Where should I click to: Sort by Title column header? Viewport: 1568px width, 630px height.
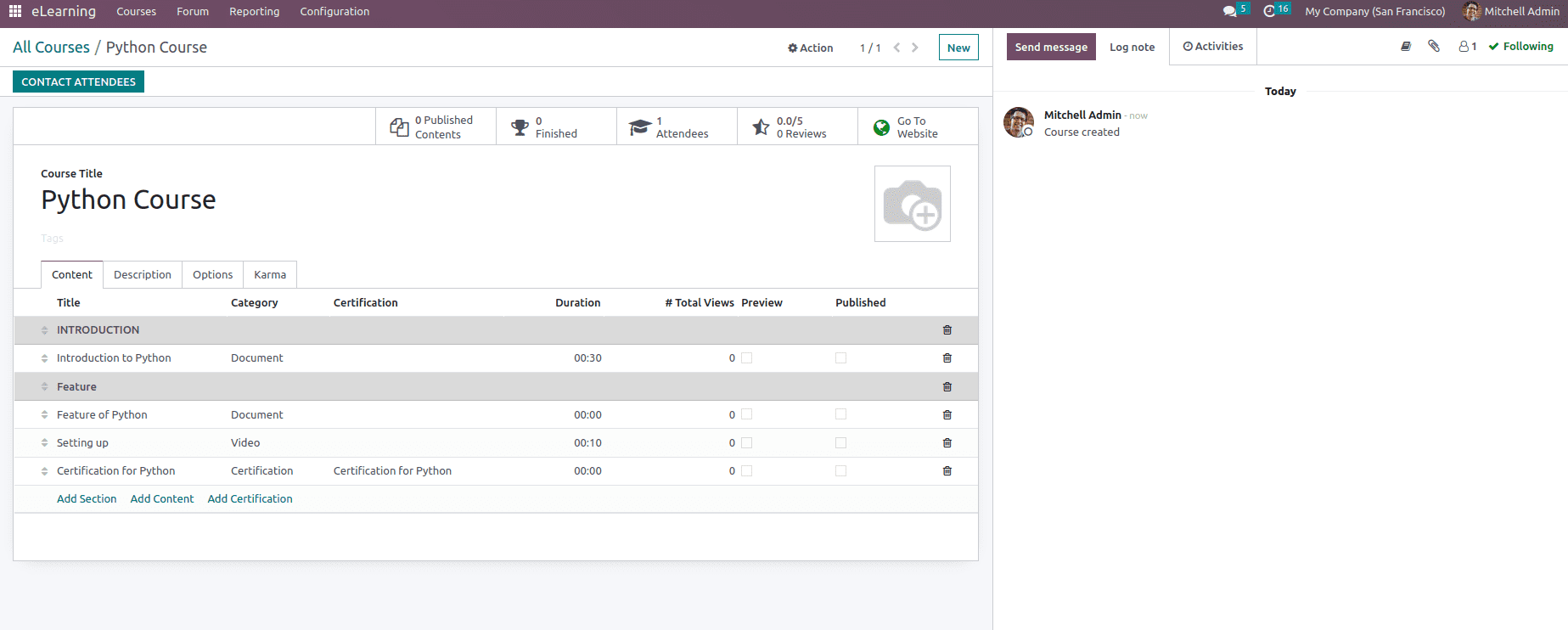coord(69,303)
